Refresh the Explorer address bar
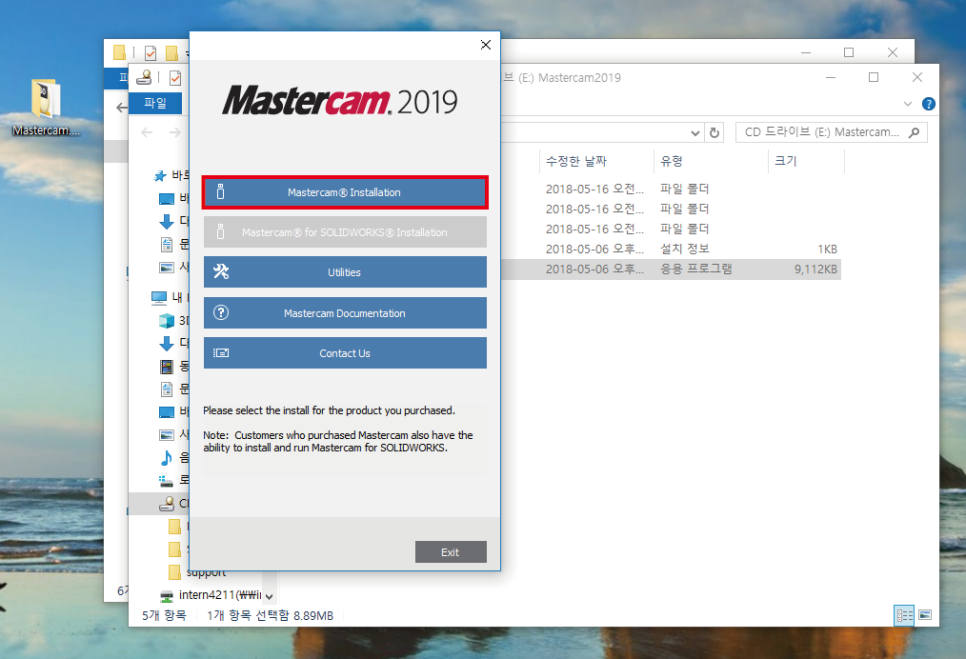 [714, 132]
